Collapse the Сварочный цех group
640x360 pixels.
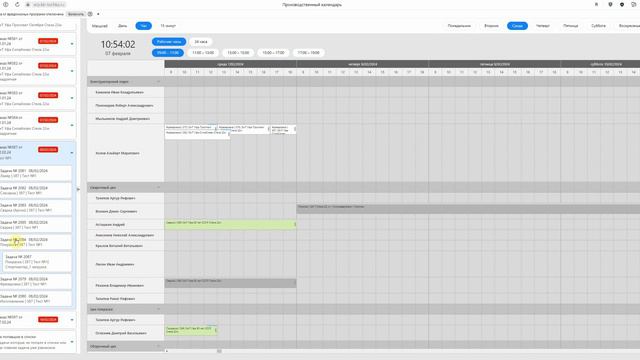(159, 187)
